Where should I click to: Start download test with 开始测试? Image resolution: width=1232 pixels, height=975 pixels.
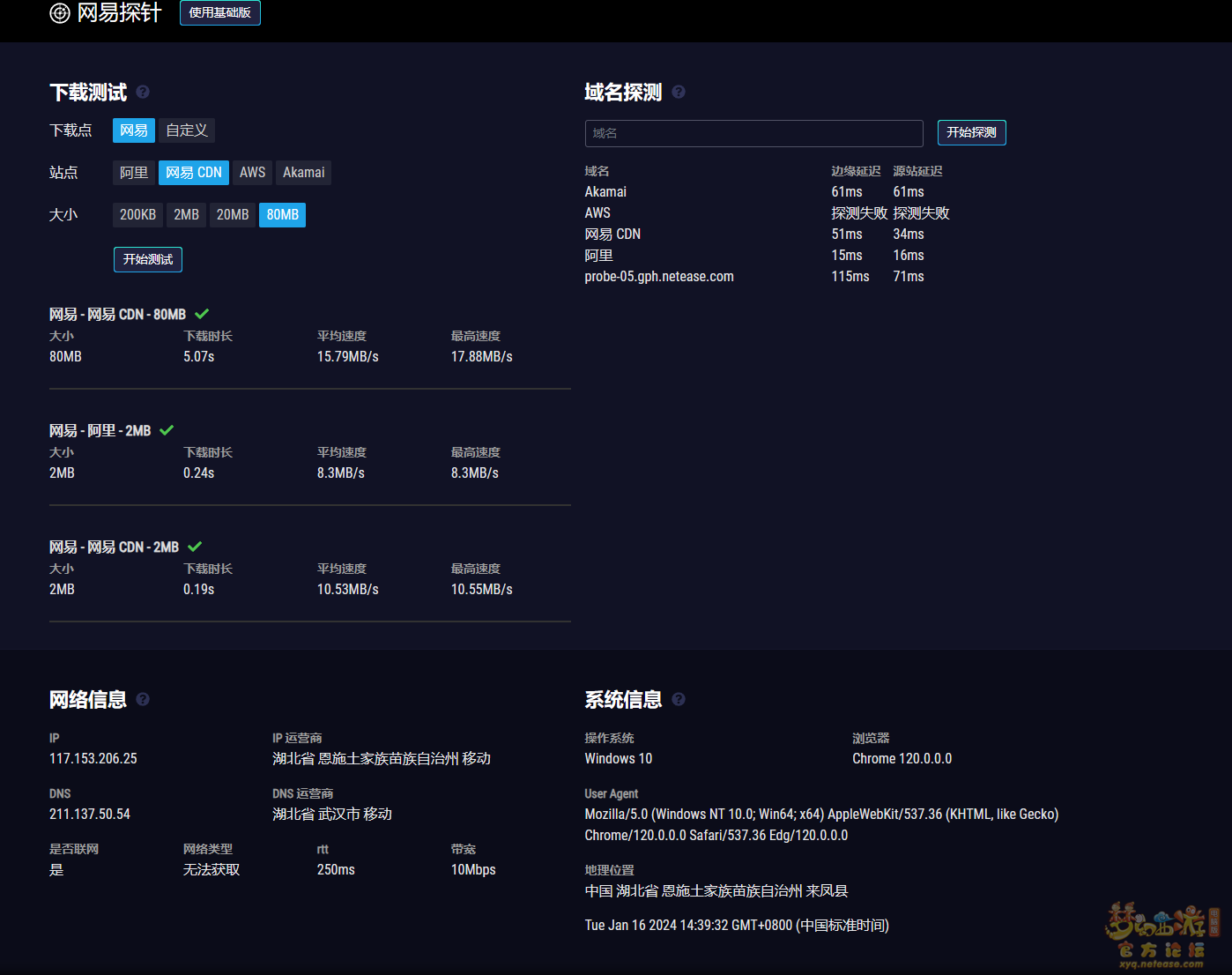click(x=148, y=259)
